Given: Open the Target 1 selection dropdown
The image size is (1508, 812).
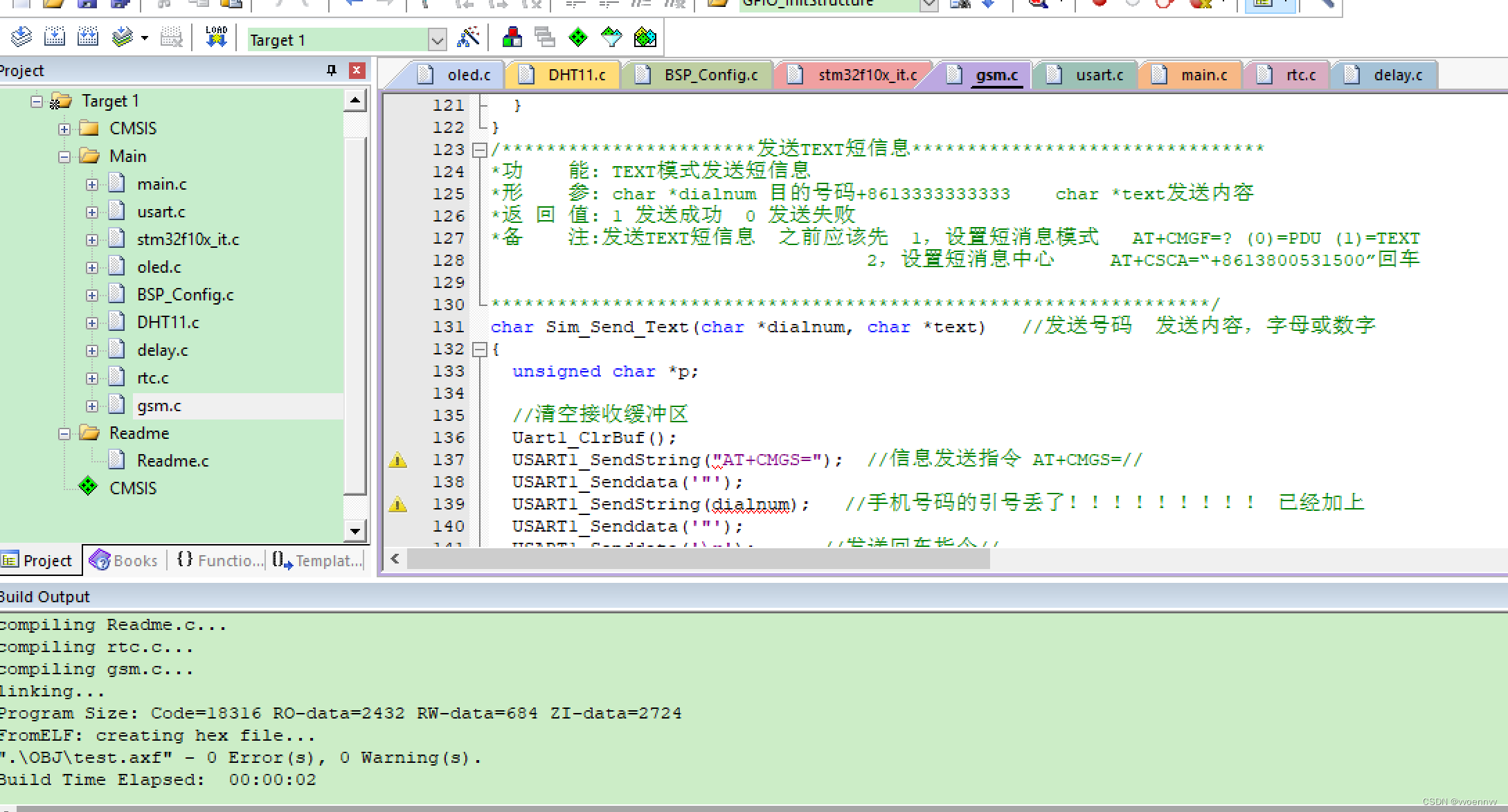Looking at the screenshot, I should pos(437,40).
